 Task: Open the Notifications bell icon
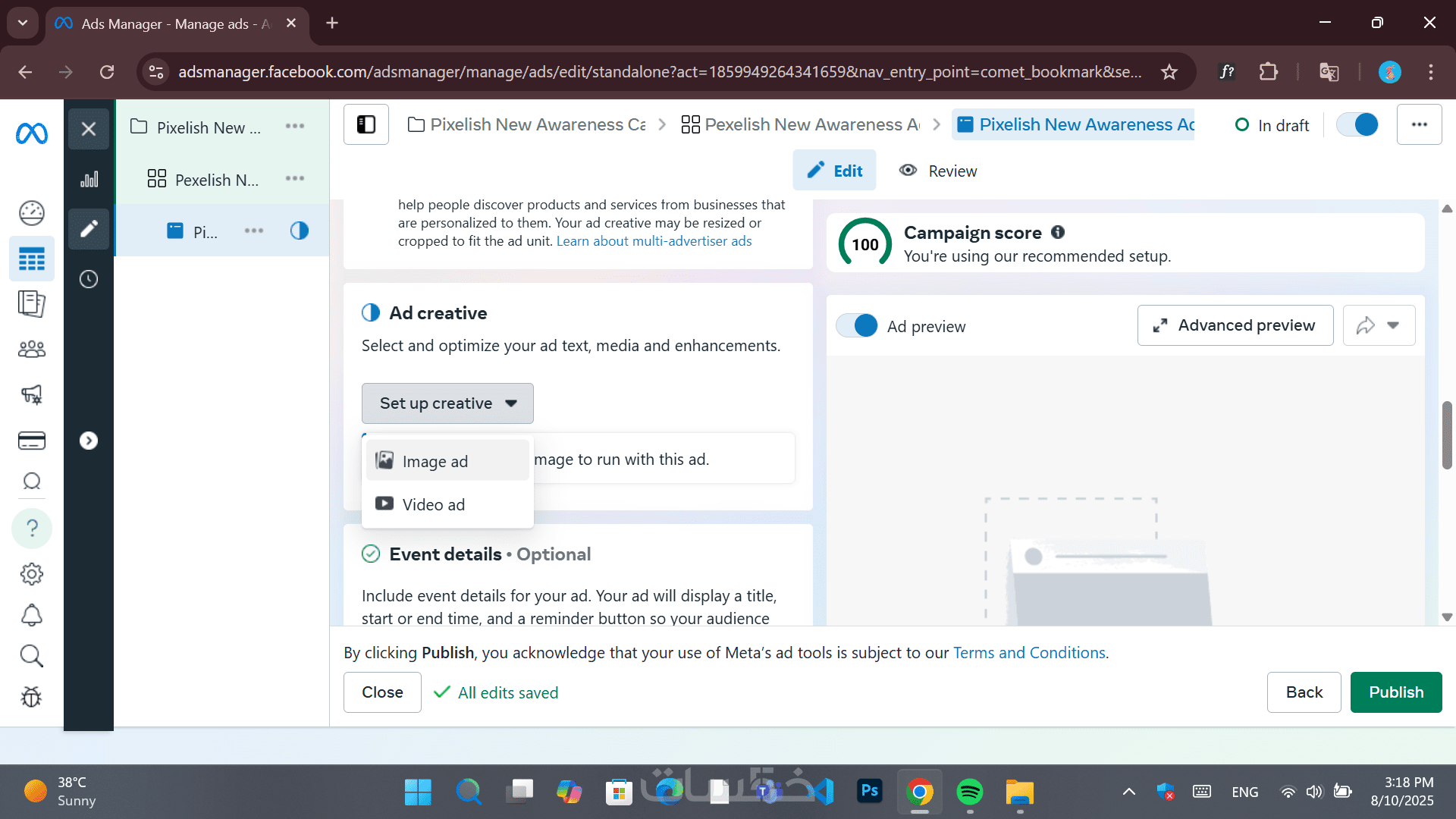[32, 615]
